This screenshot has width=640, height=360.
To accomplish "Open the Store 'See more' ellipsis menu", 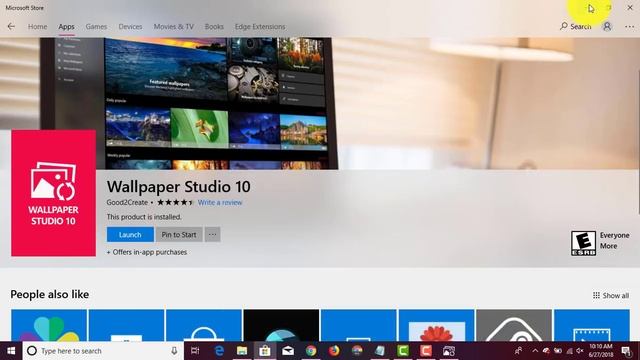I will tap(629, 27).
